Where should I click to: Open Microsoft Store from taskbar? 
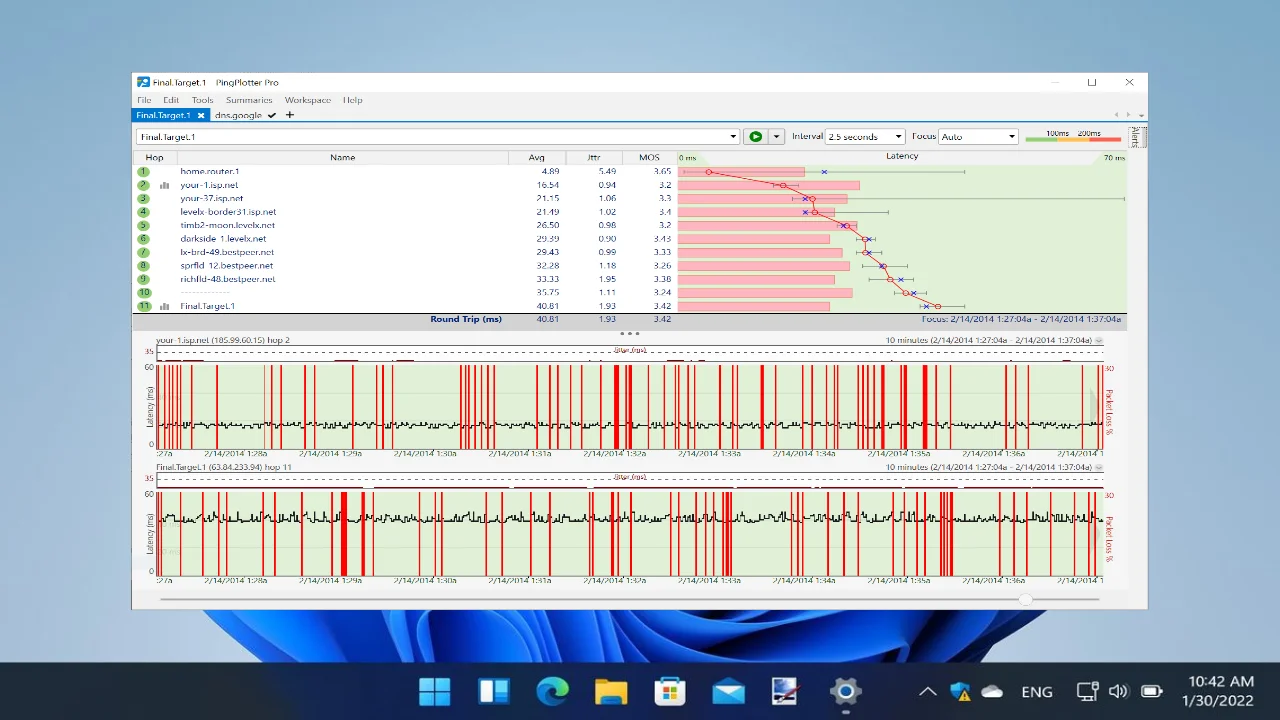669,691
